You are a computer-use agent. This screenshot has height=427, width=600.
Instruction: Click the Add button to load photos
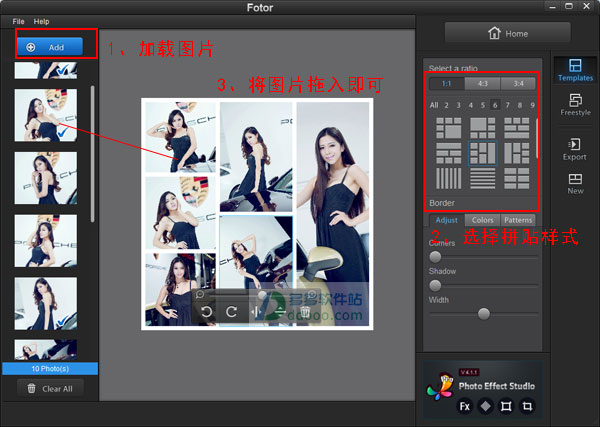click(x=49, y=47)
